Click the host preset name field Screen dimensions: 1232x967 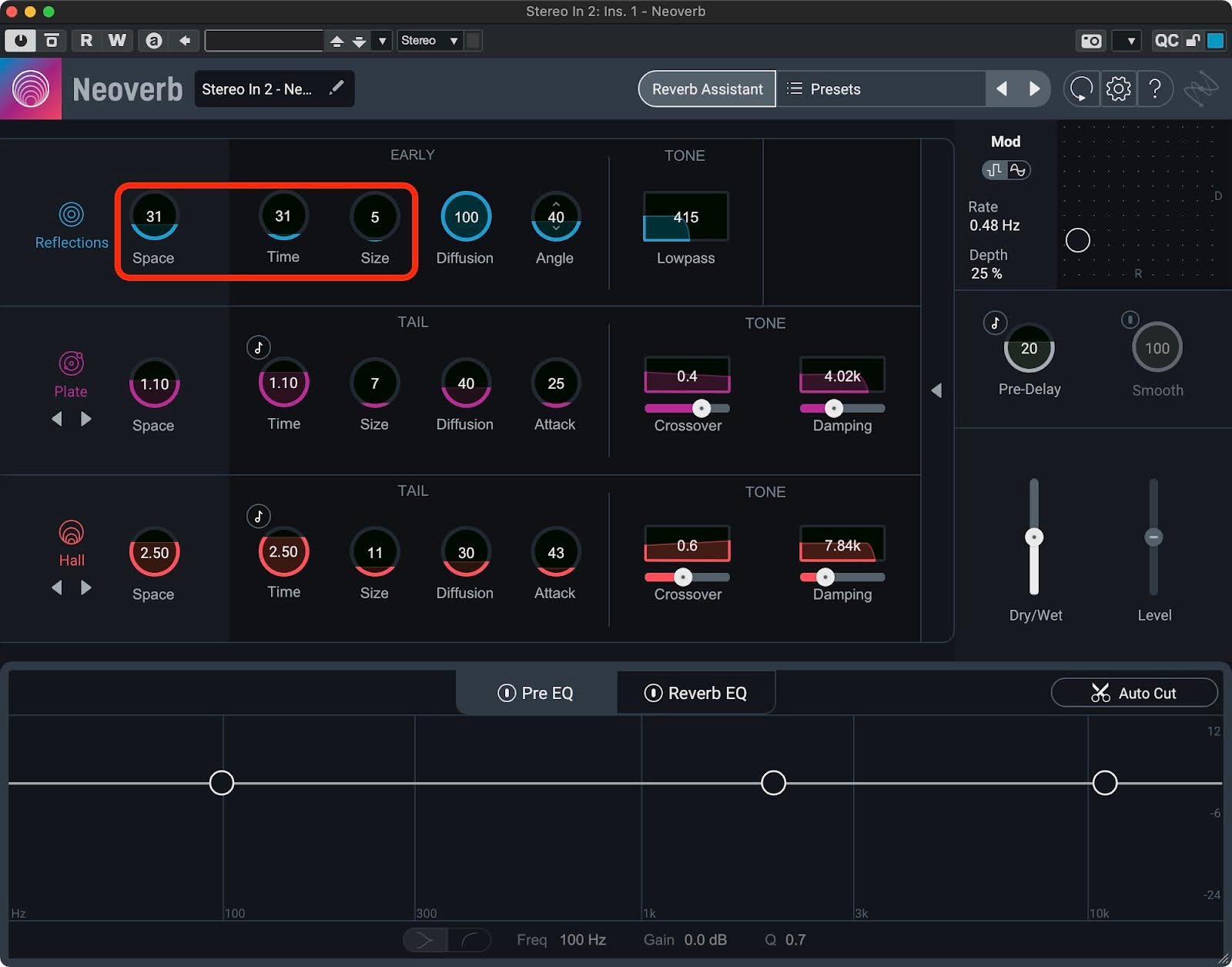264,41
